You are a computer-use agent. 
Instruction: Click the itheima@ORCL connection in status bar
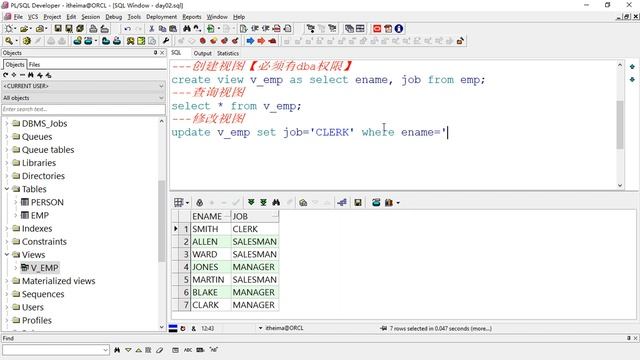tap(284, 328)
